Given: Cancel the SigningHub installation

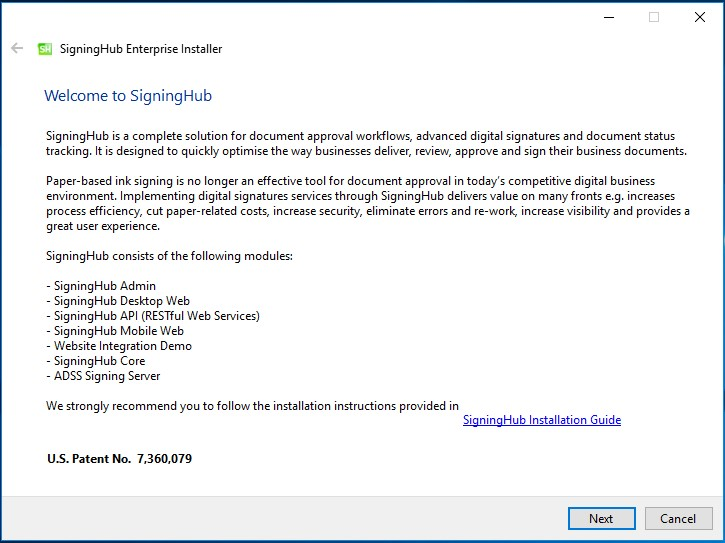Looking at the screenshot, I should [x=678, y=518].
